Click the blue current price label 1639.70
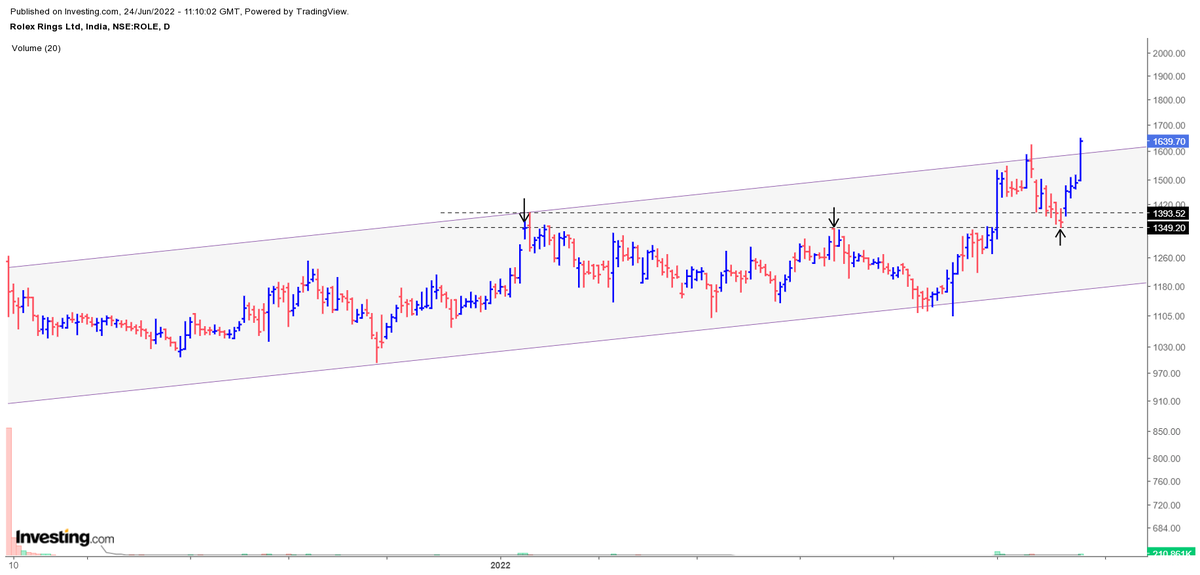This screenshot has height=575, width=1200. tap(1168, 142)
